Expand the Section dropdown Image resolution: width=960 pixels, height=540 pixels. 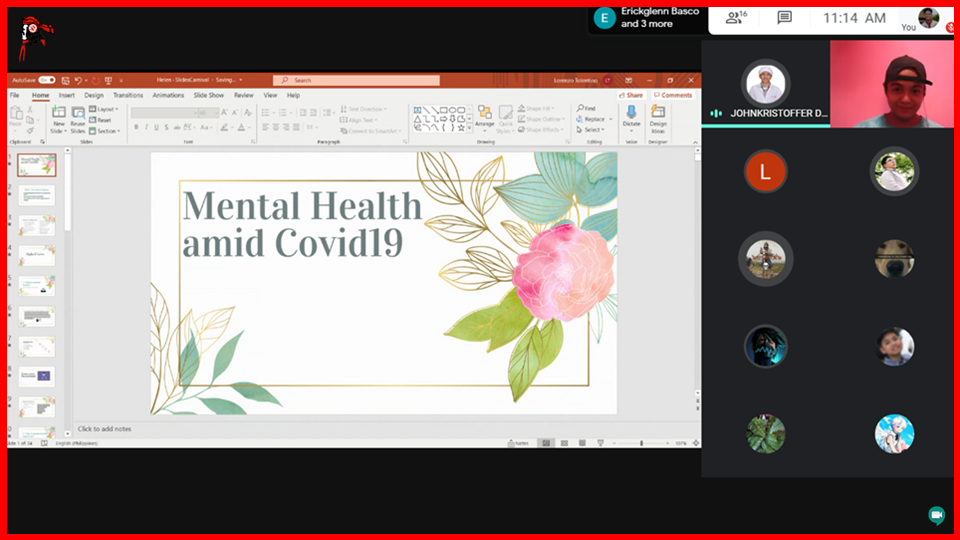(x=106, y=131)
